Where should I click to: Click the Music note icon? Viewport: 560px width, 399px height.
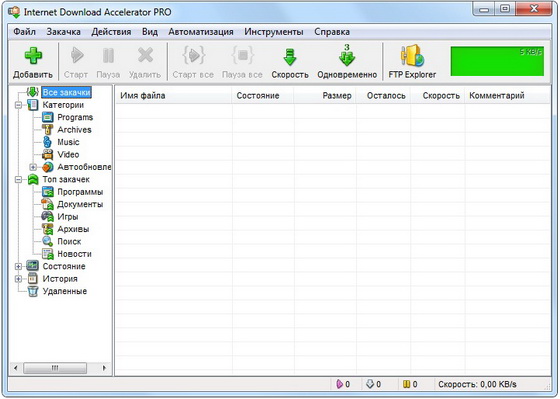pyautogui.click(x=47, y=142)
